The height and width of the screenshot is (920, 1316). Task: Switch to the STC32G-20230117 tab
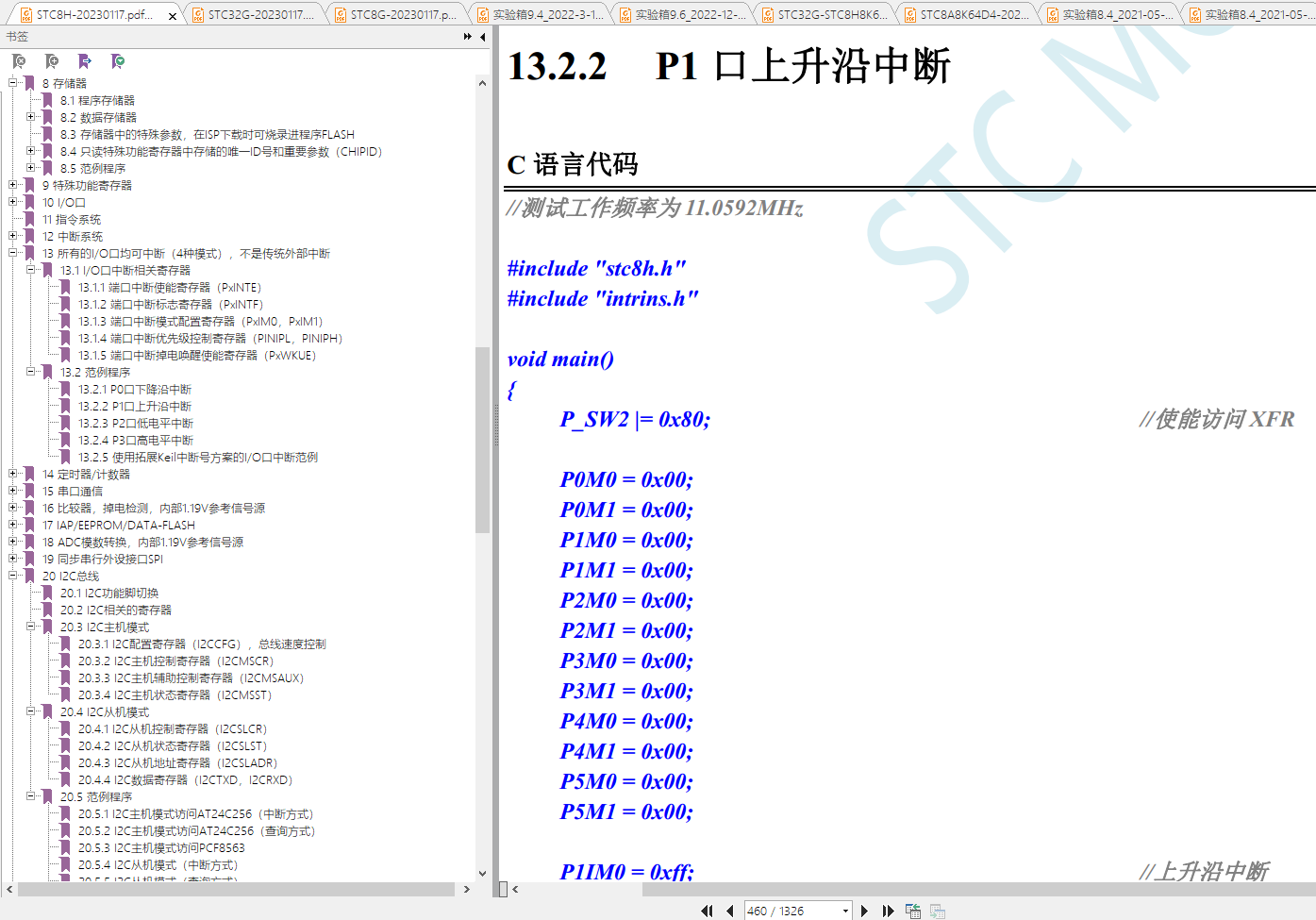(x=254, y=15)
